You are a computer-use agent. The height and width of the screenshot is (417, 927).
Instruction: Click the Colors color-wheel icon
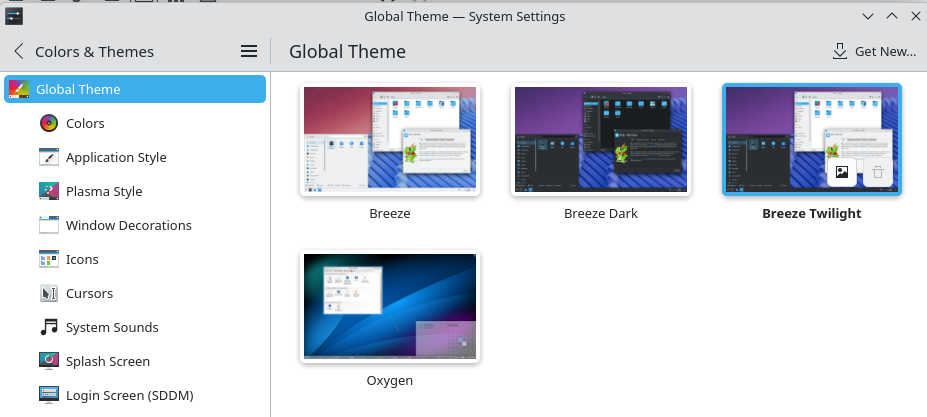[x=49, y=123]
